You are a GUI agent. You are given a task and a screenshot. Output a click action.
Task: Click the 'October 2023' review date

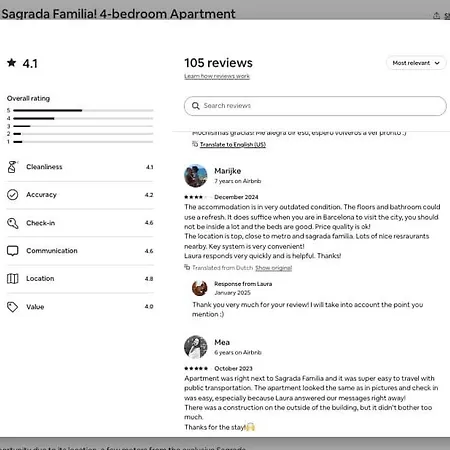coord(233,368)
